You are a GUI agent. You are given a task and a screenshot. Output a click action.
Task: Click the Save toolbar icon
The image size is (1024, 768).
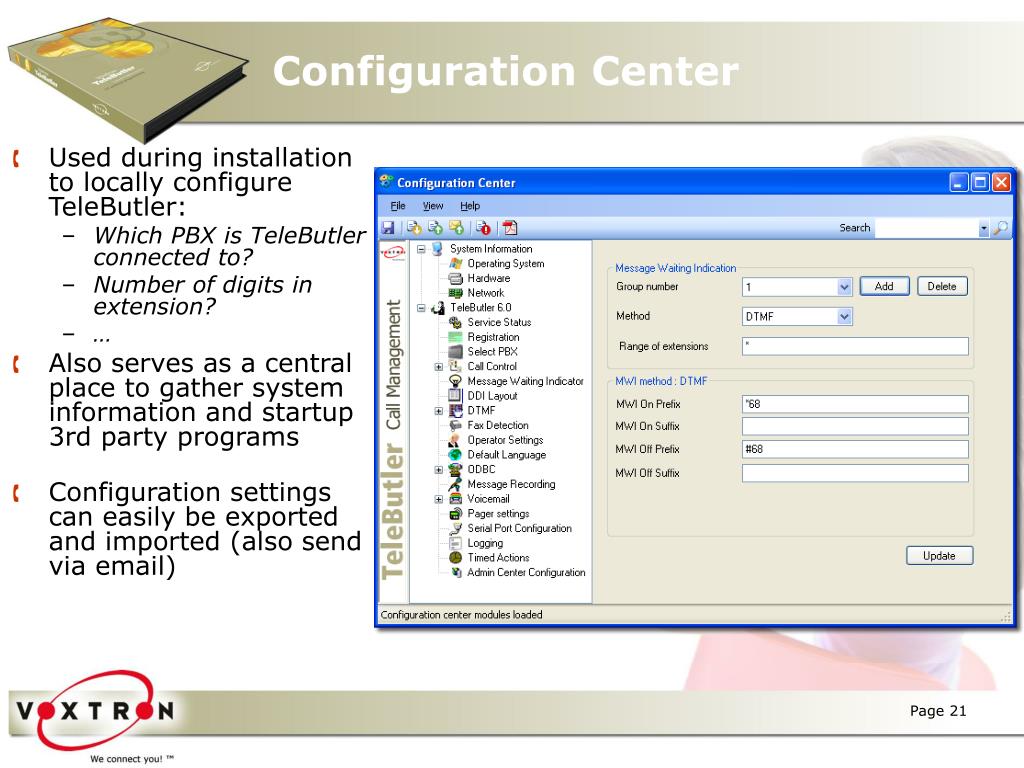[388, 228]
